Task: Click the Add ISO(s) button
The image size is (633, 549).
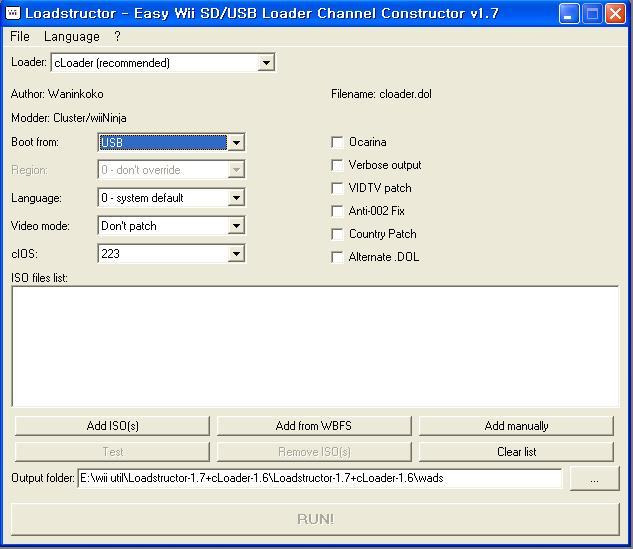Action: coord(112,426)
